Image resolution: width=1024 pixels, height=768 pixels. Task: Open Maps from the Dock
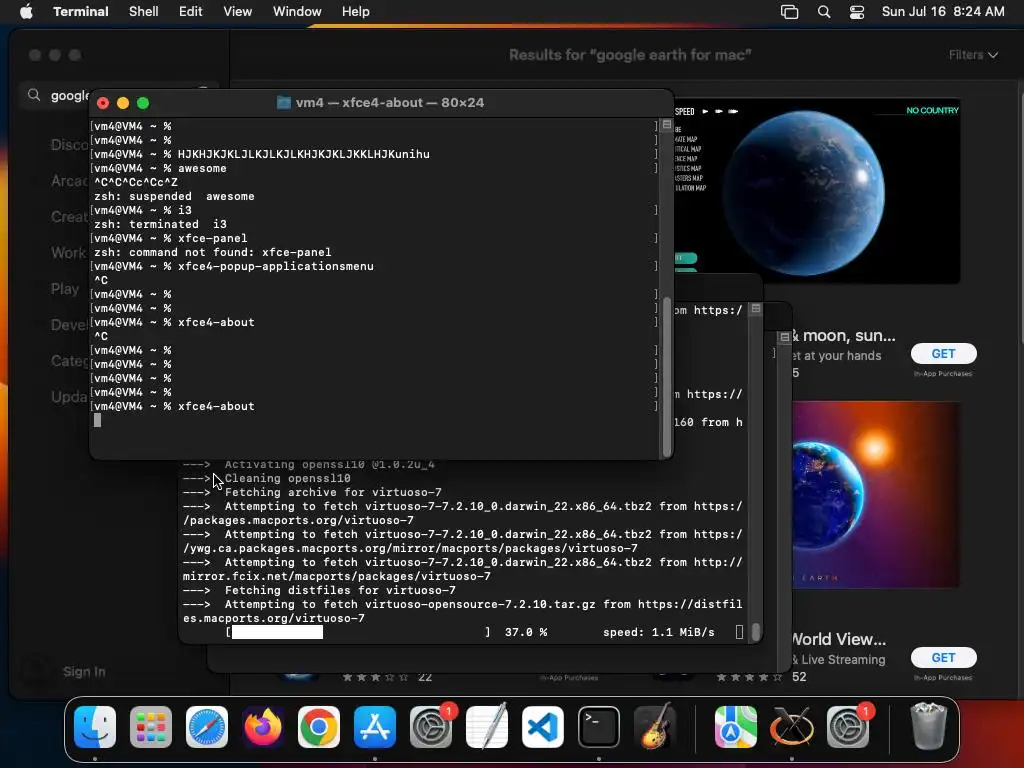point(735,726)
